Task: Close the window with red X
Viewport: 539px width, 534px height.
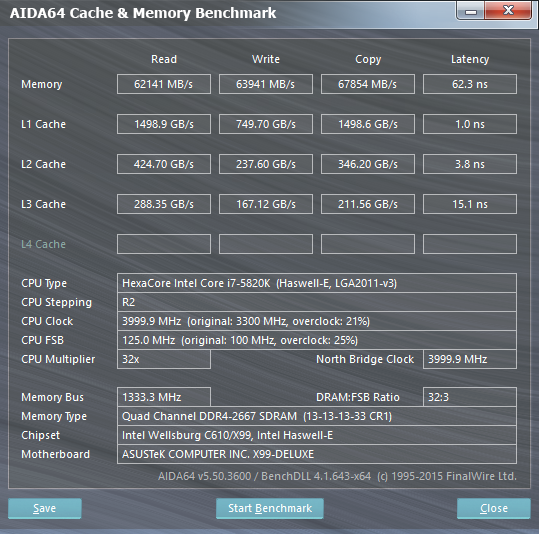Action: [x=508, y=10]
